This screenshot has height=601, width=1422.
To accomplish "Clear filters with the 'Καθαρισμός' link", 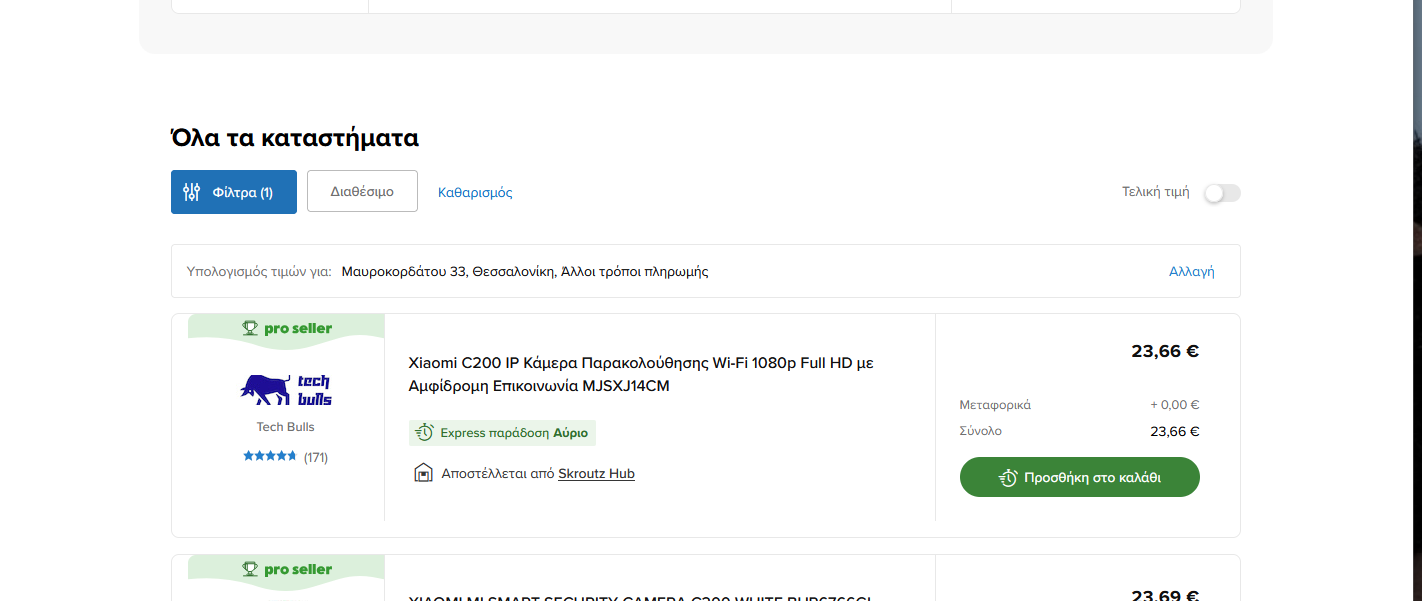I will [475, 192].
